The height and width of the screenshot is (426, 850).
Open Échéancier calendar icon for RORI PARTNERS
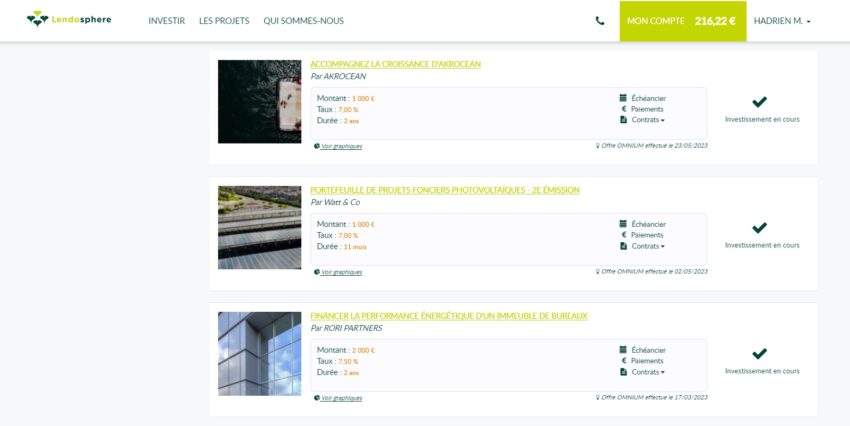click(x=623, y=350)
